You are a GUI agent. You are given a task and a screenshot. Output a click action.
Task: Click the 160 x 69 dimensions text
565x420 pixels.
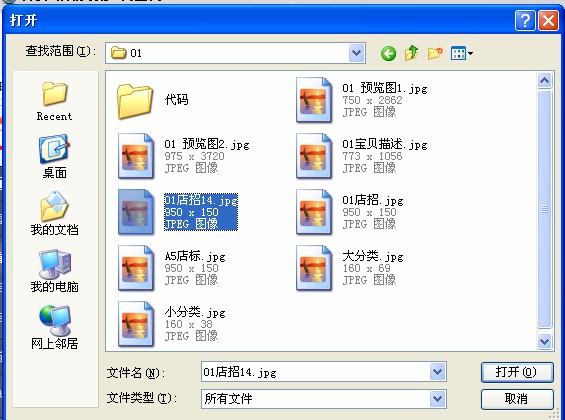pos(366,268)
